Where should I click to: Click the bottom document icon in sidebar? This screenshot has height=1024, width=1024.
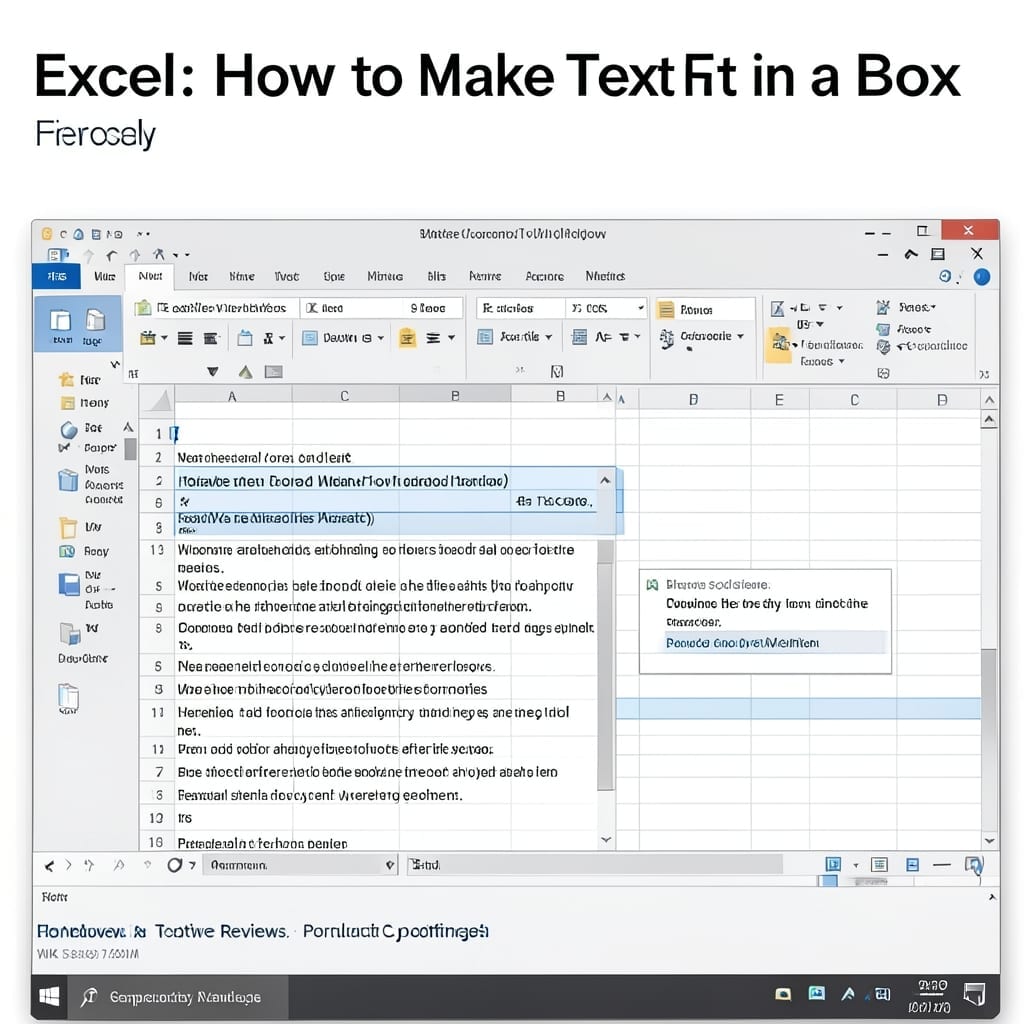tap(68, 697)
